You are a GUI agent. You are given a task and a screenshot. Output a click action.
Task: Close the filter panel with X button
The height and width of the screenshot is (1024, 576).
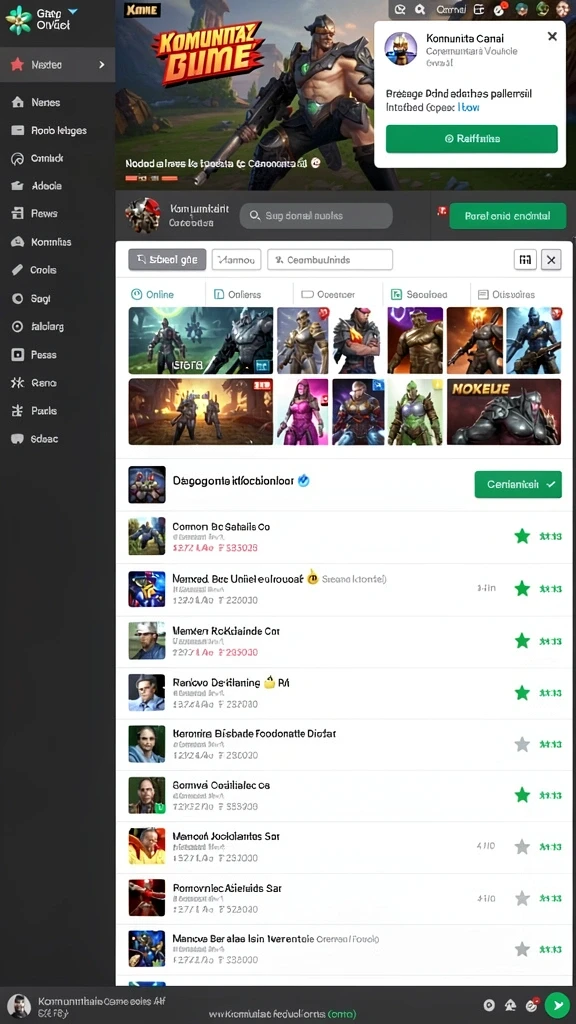pos(551,260)
